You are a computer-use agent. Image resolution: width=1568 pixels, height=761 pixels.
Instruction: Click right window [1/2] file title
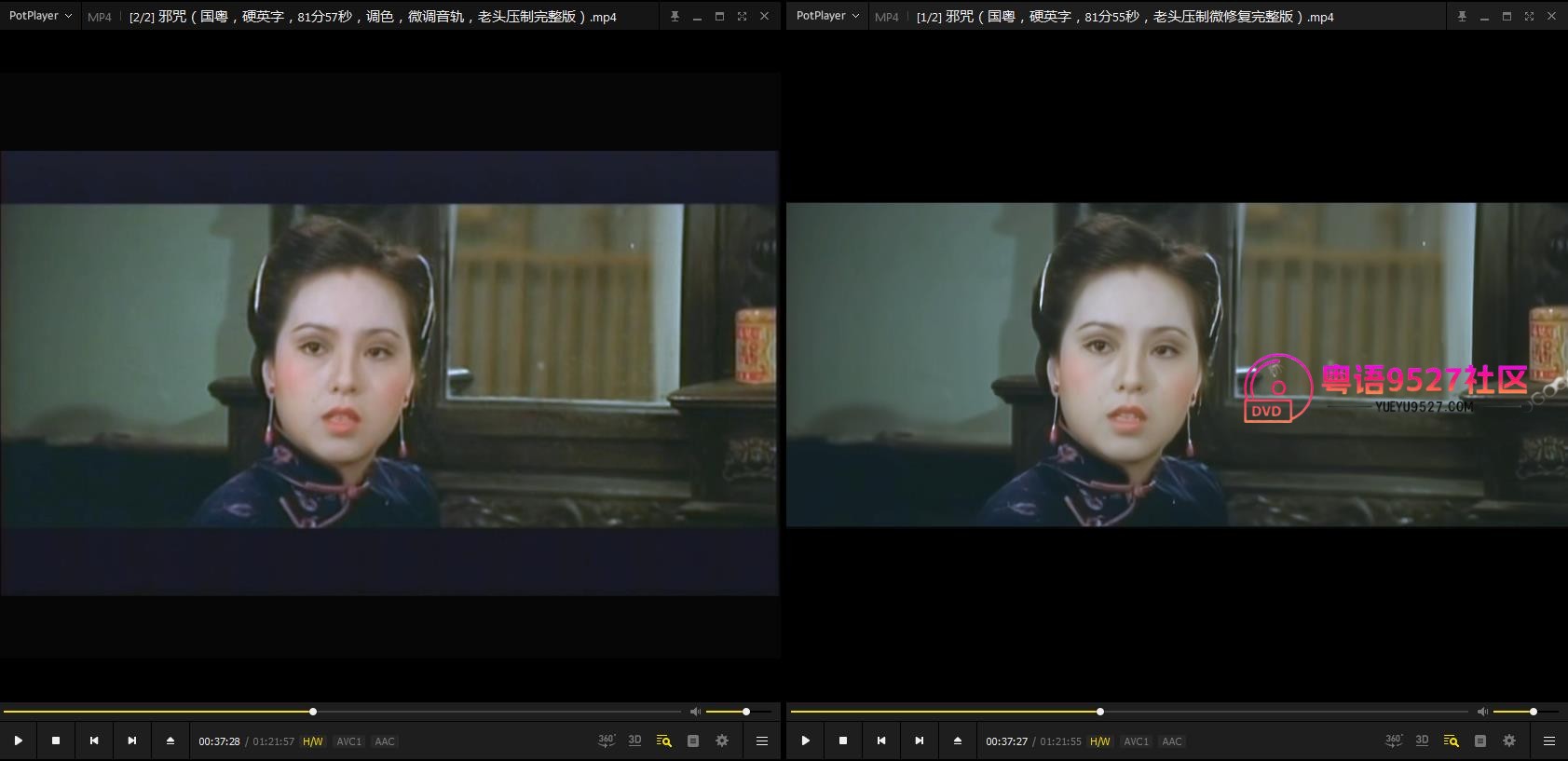[x=1125, y=17]
